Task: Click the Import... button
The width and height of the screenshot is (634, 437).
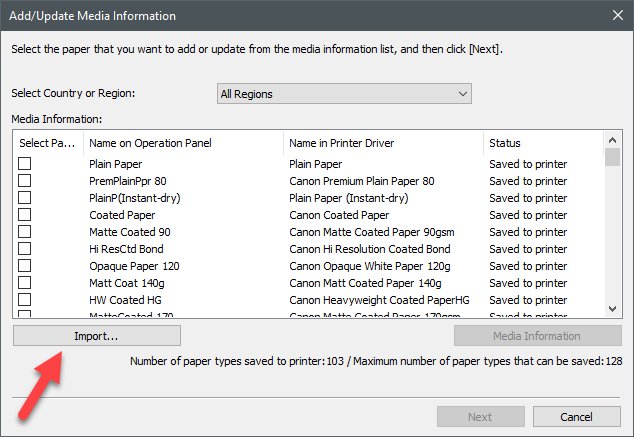Action: tap(97, 336)
